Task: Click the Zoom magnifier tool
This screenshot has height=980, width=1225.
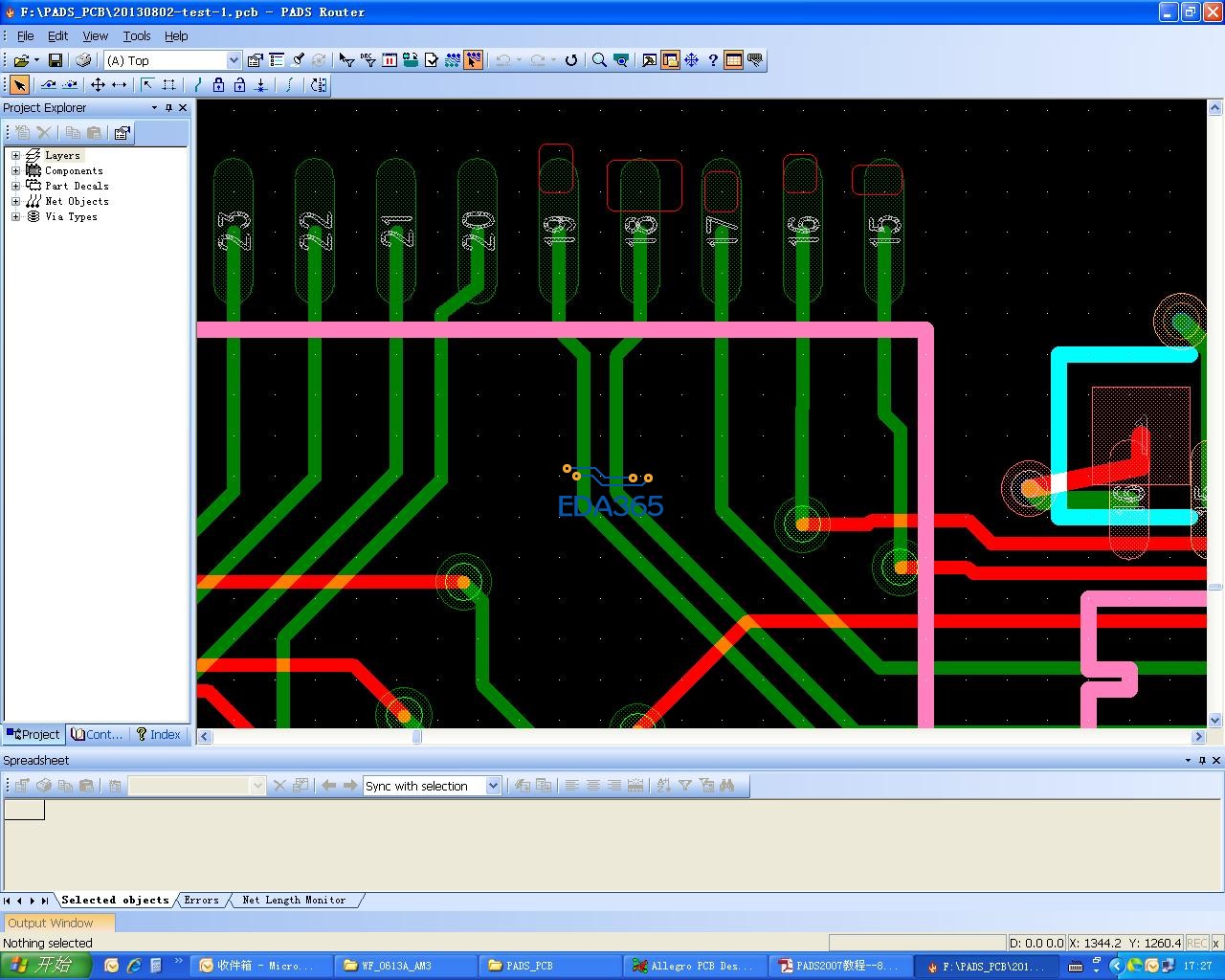Action: click(x=599, y=60)
